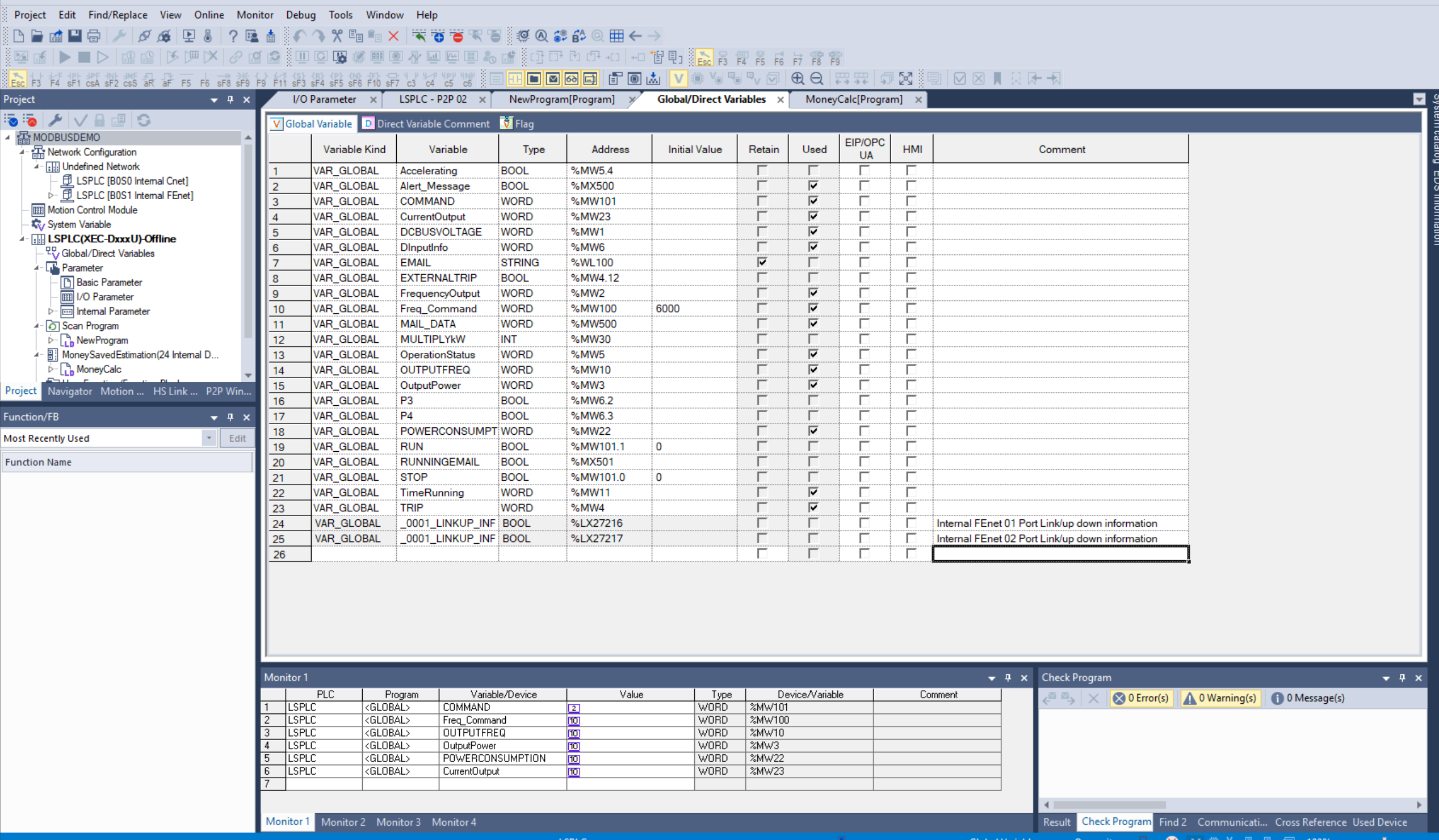Image resolution: width=1439 pixels, height=840 pixels.
Task: Uncheck Retain for the EMAIL variable
Action: (x=762, y=262)
